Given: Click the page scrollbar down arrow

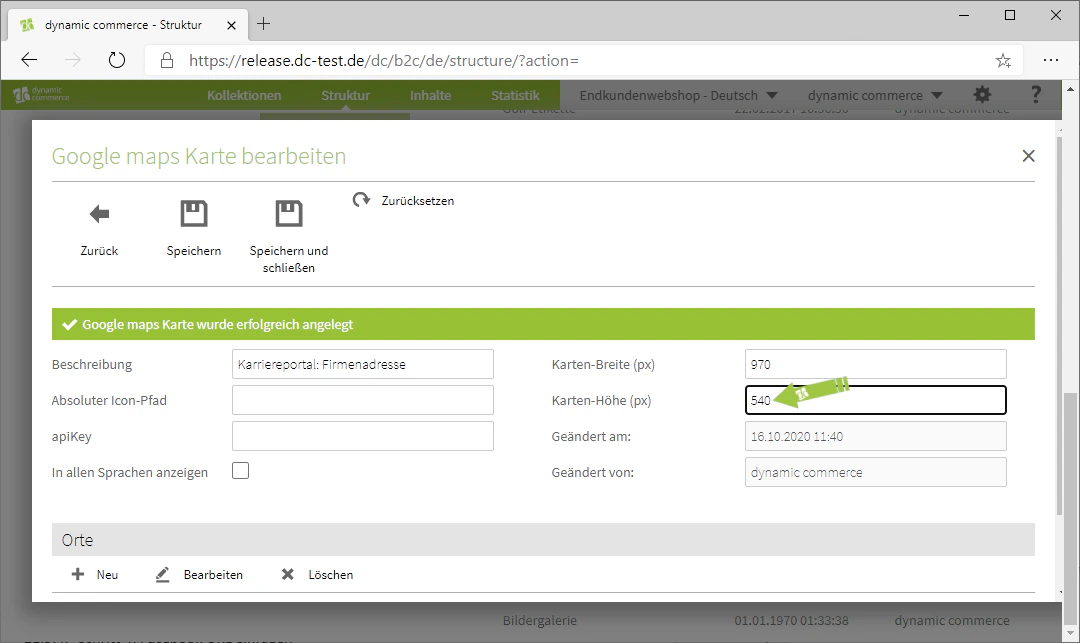Looking at the screenshot, I should click(1070, 633).
